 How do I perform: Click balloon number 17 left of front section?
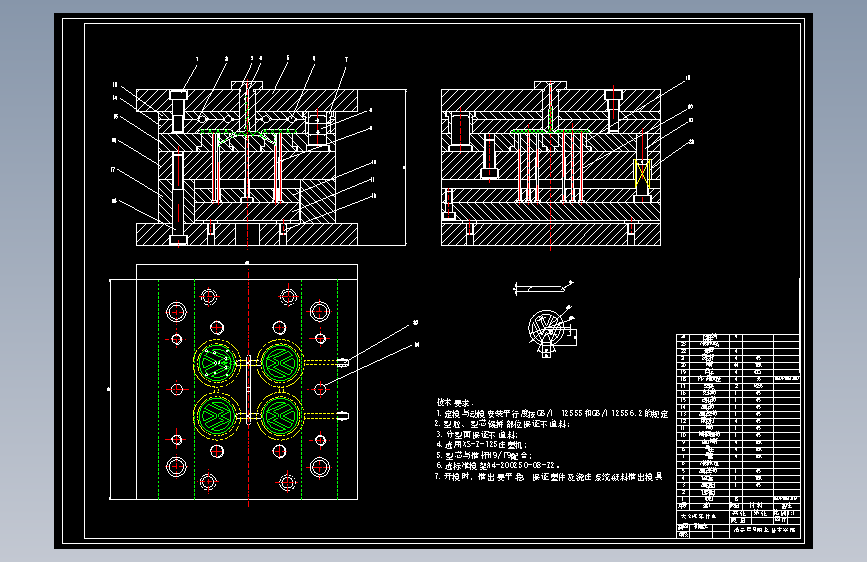(113, 170)
